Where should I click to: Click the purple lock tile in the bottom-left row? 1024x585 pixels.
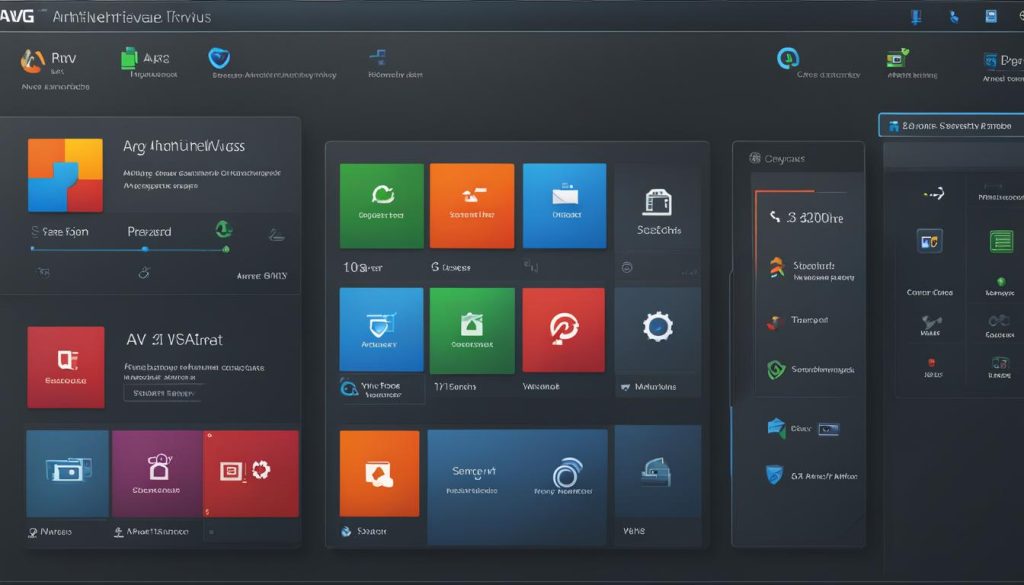(157, 472)
